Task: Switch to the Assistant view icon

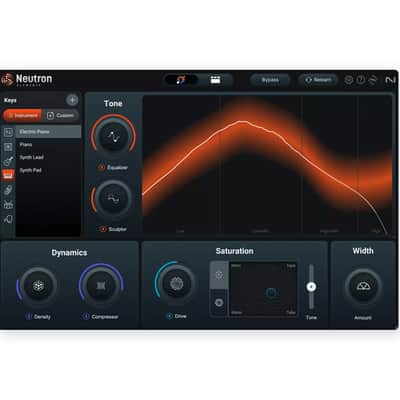Action: coord(181,80)
